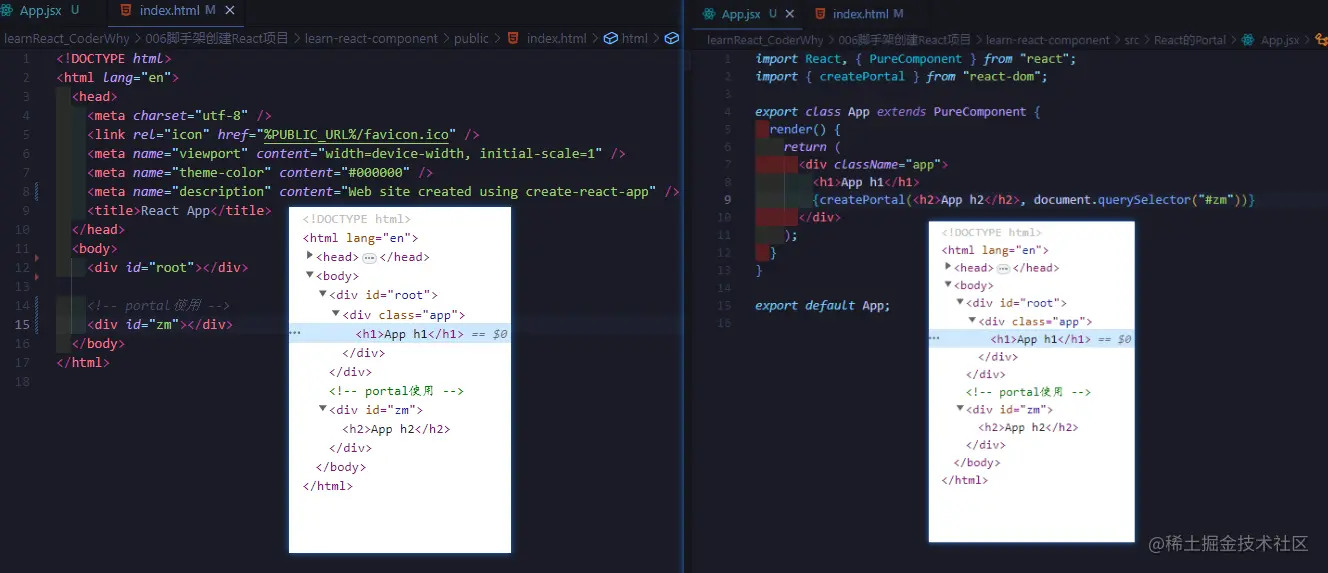The height and width of the screenshot is (573, 1328).
Task: Click React icon on right pane App.jsx tab
Action: (709, 14)
